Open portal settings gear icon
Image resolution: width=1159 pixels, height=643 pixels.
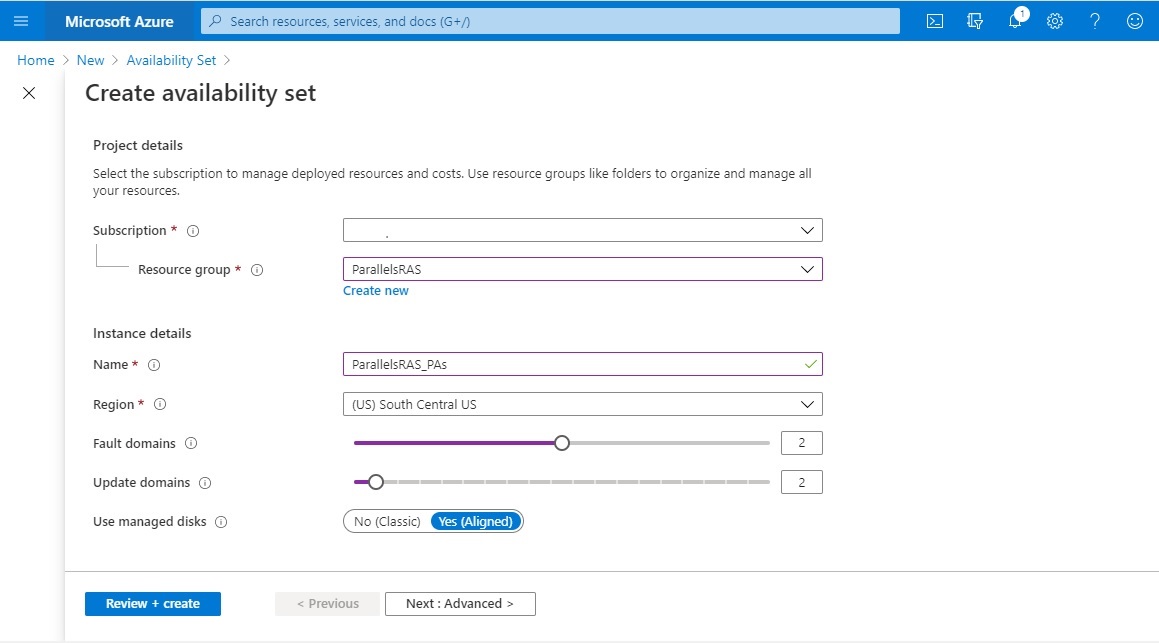click(x=1054, y=20)
